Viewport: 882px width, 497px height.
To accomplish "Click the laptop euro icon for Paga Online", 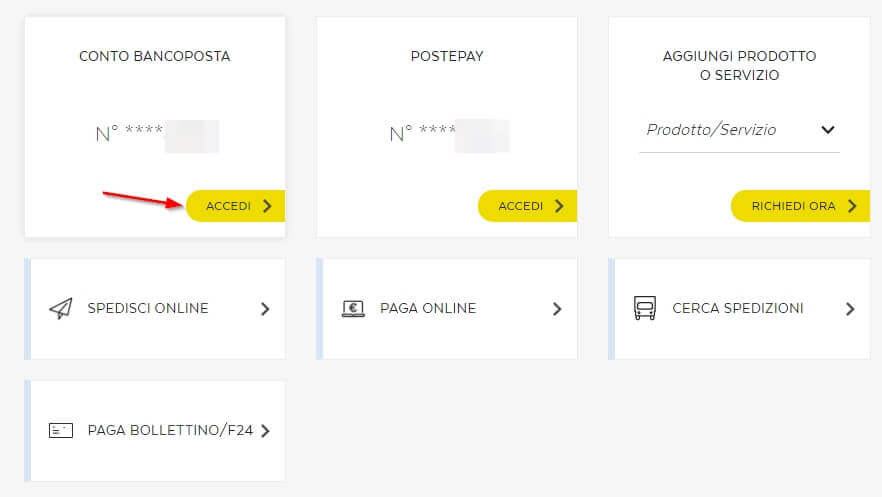I will point(353,309).
